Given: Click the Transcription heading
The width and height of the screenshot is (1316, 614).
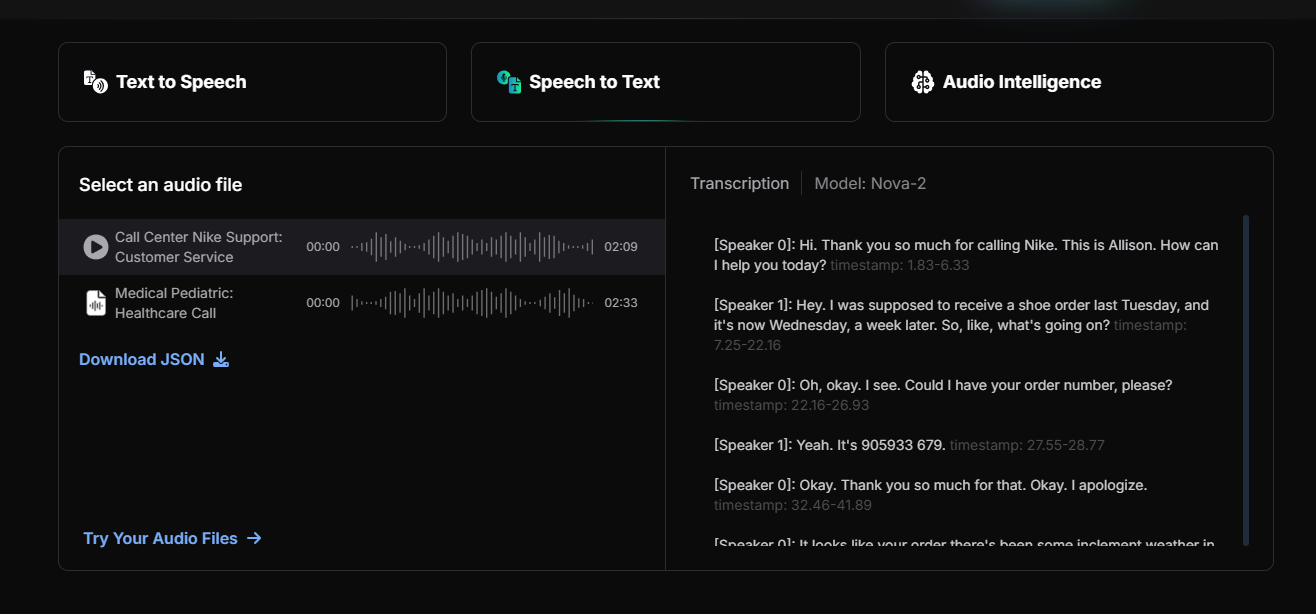Looking at the screenshot, I should (739, 184).
